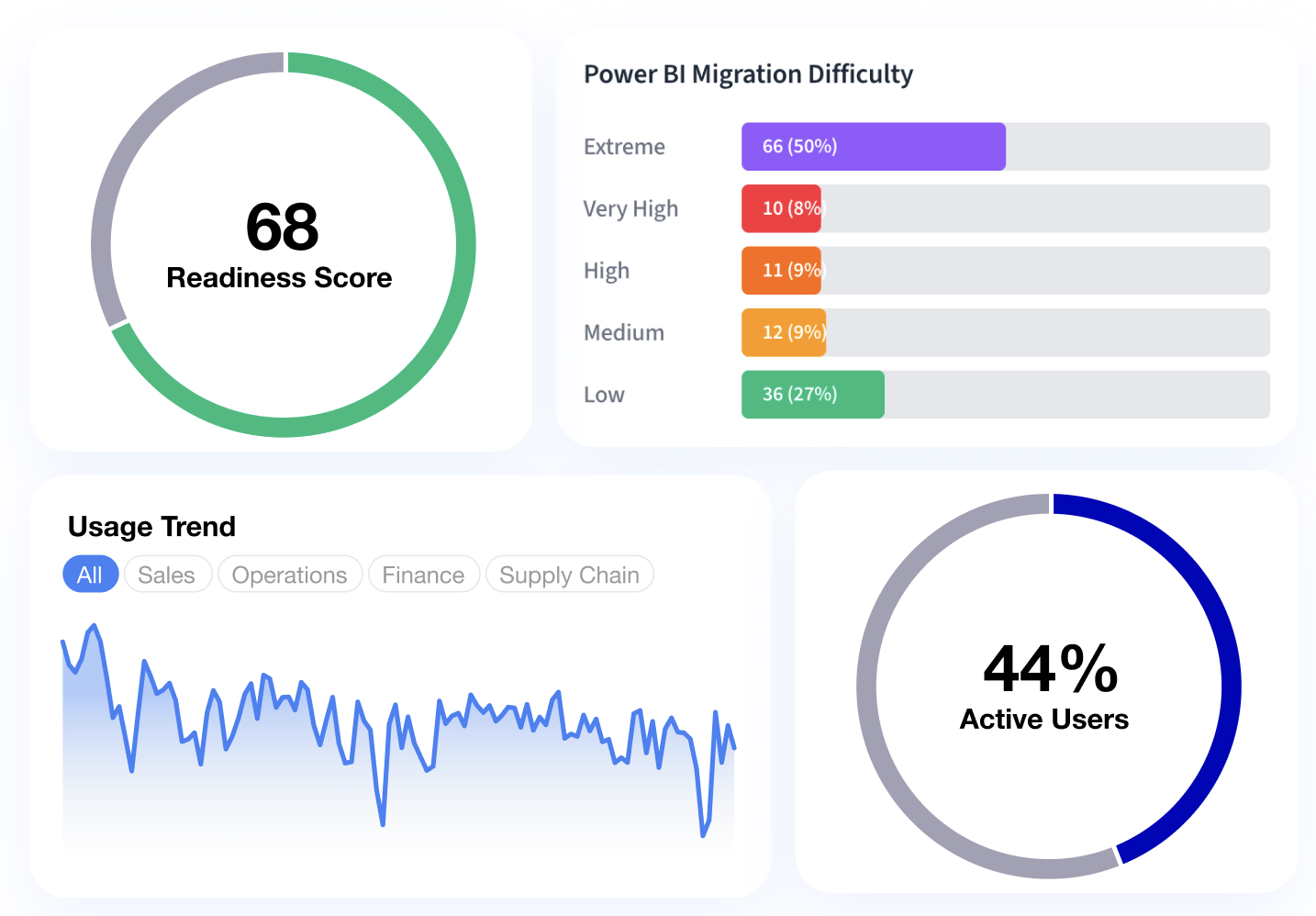
Task: Click the Extreme difficulty label
Action: point(624,147)
